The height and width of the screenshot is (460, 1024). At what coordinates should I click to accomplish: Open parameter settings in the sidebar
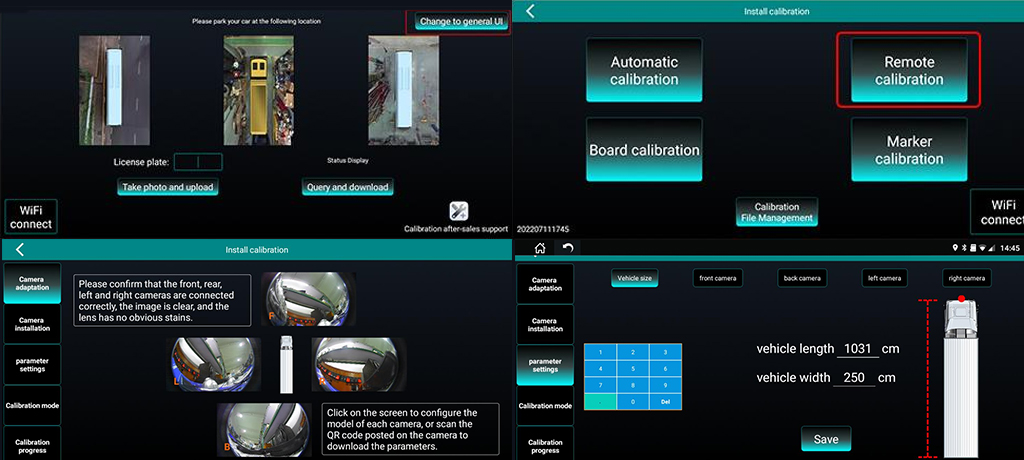[544, 363]
